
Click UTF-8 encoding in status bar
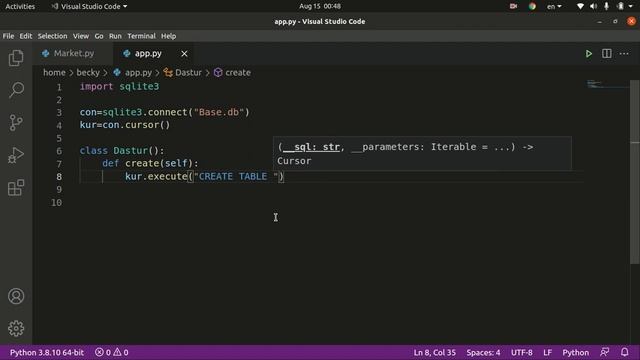point(522,352)
